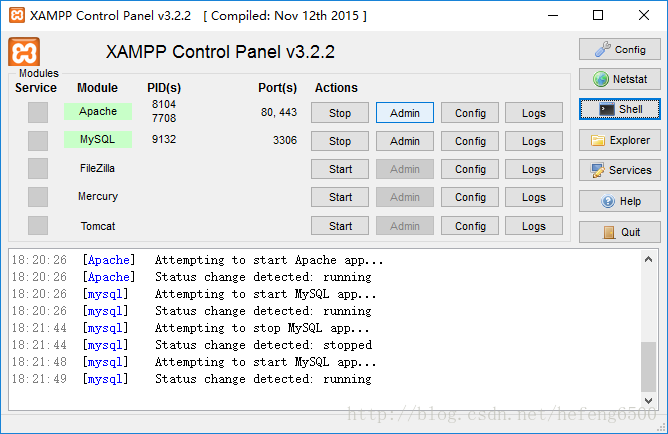The image size is (668, 434).
Task: Click Apache PID 7708
Action: tap(164, 118)
